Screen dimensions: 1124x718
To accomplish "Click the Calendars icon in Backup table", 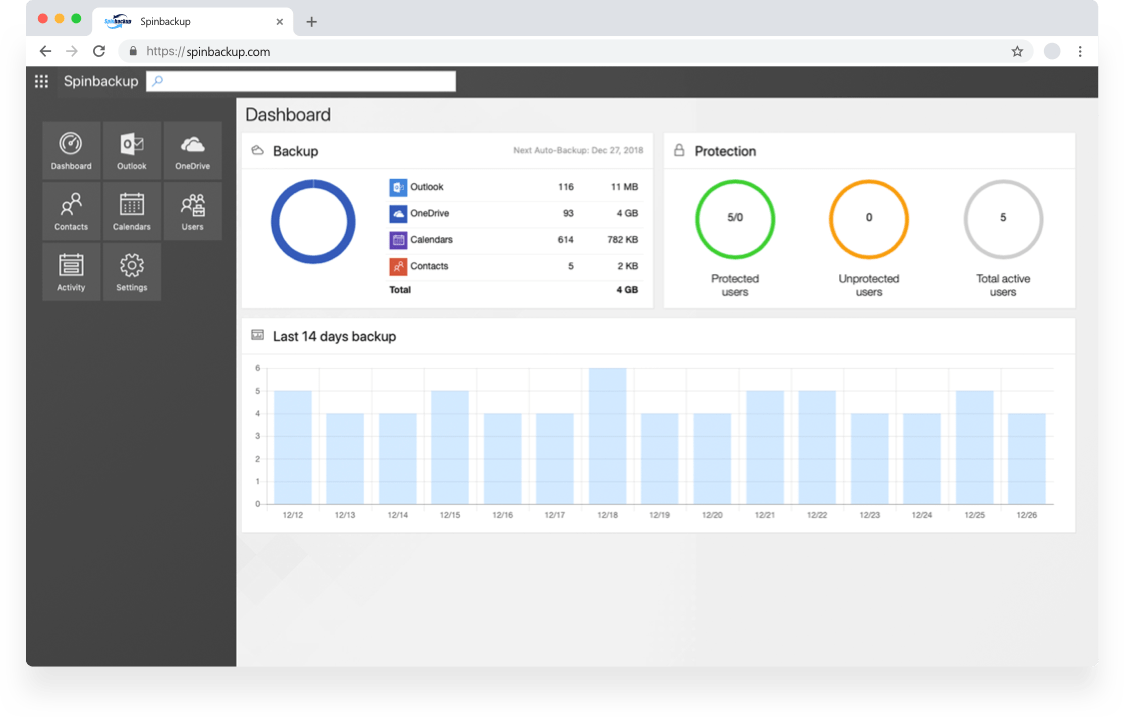I will click(x=398, y=240).
